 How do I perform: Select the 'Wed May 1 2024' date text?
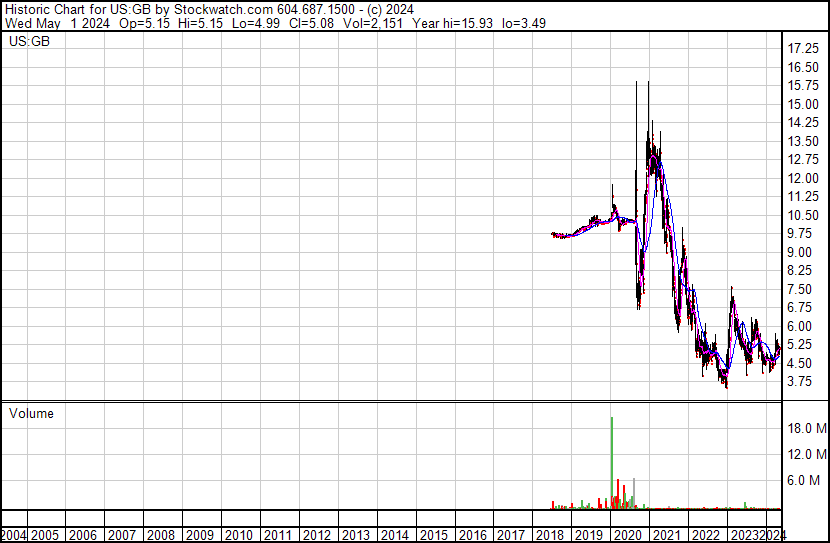click(57, 23)
